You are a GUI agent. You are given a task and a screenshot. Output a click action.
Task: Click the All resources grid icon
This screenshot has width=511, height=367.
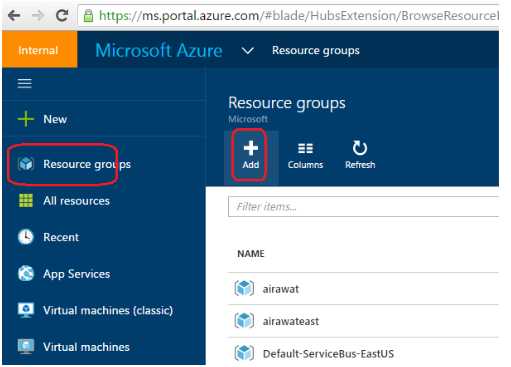(x=26, y=201)
